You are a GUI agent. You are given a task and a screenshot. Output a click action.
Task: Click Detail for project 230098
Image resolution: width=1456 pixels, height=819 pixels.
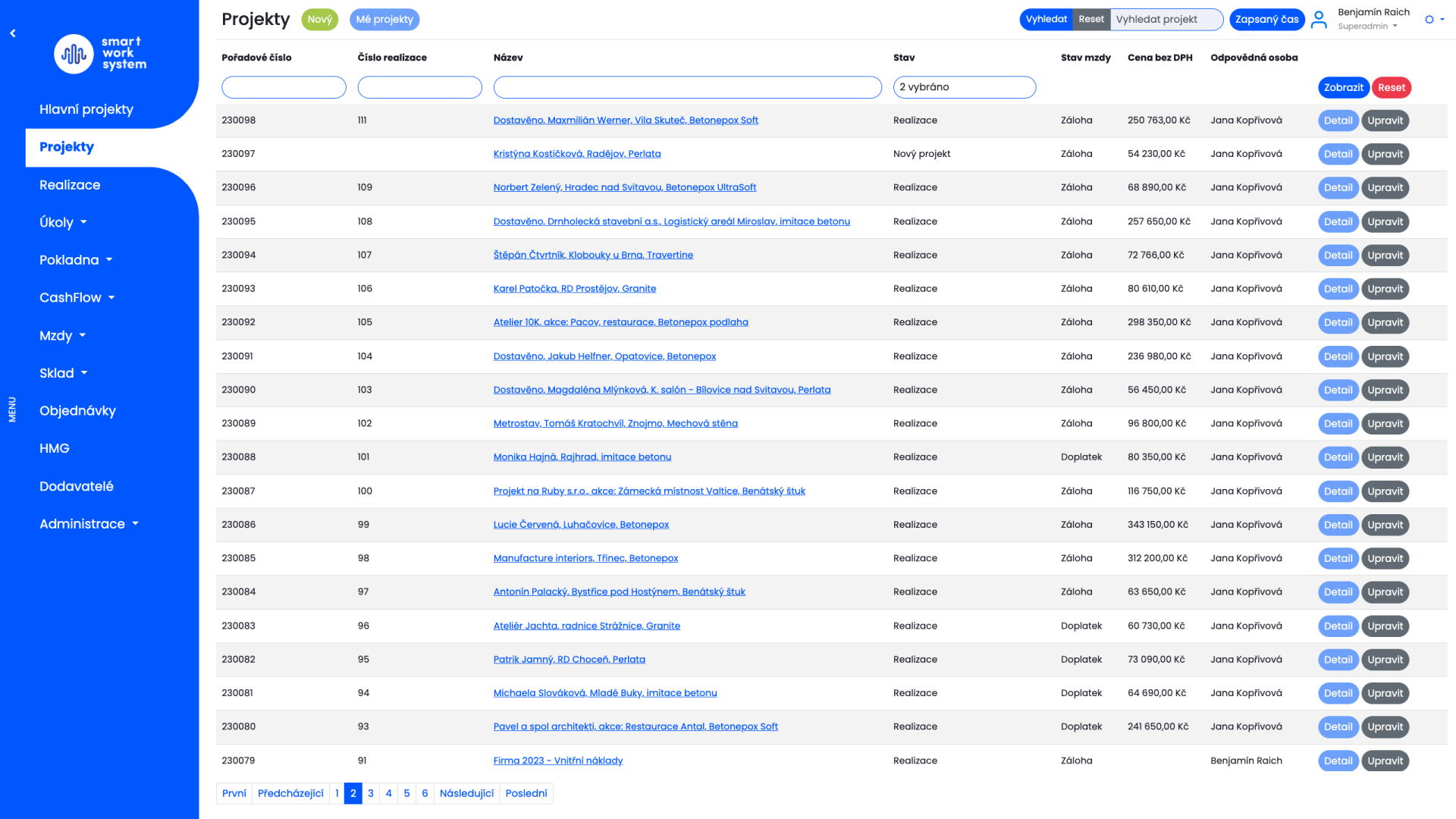click(1338, 121)
